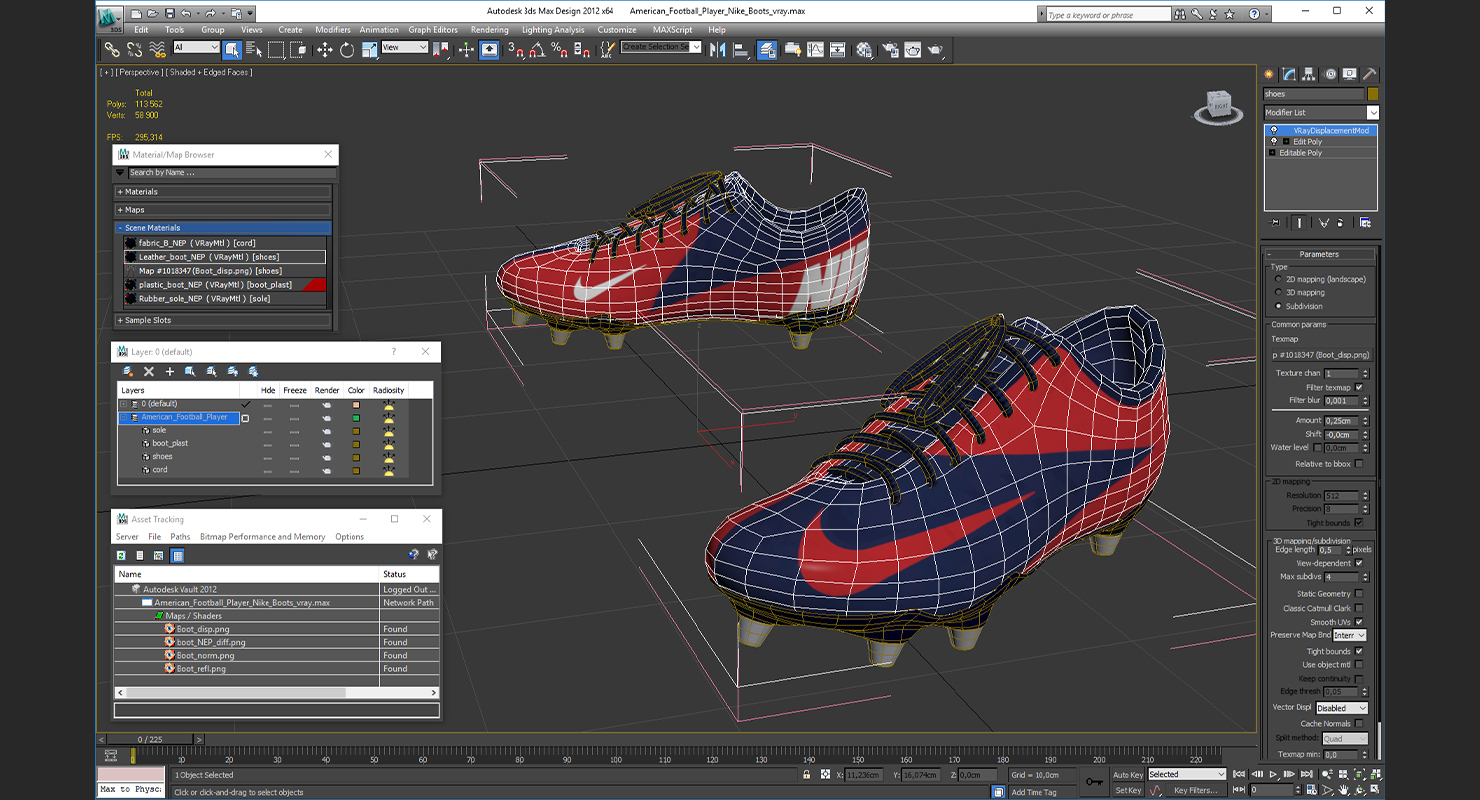Open the Manage Layers toolbar button
This screenshot has width=1480, height=800.
767,49
